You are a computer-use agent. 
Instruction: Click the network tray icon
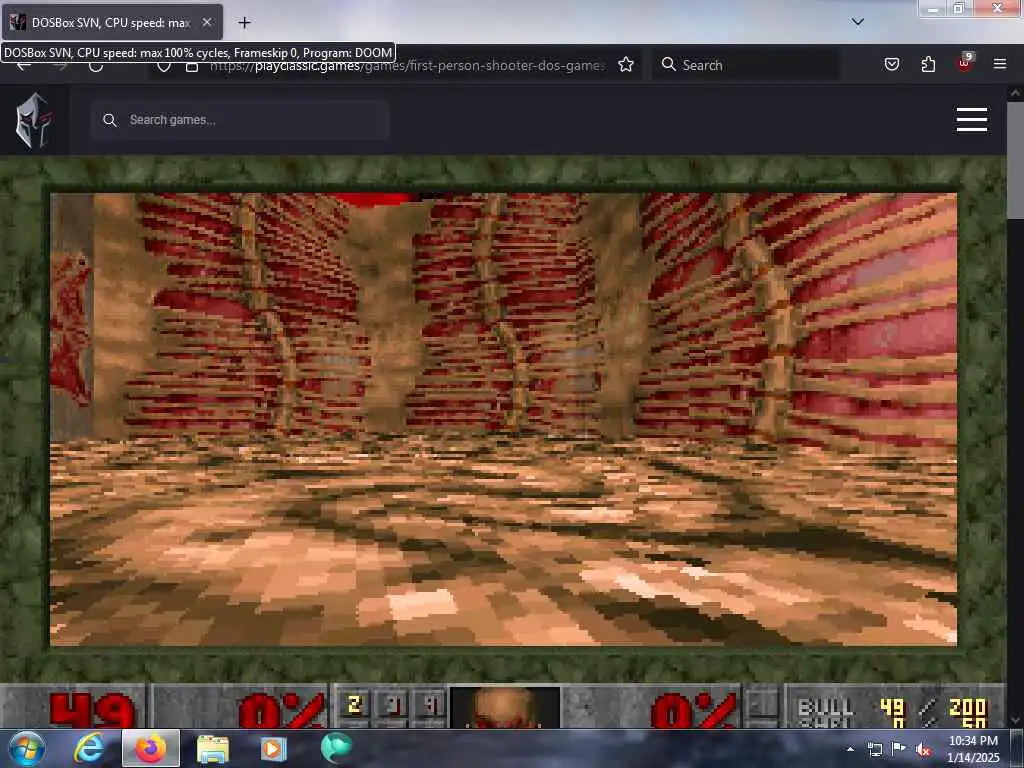click(x=874, y=749)
